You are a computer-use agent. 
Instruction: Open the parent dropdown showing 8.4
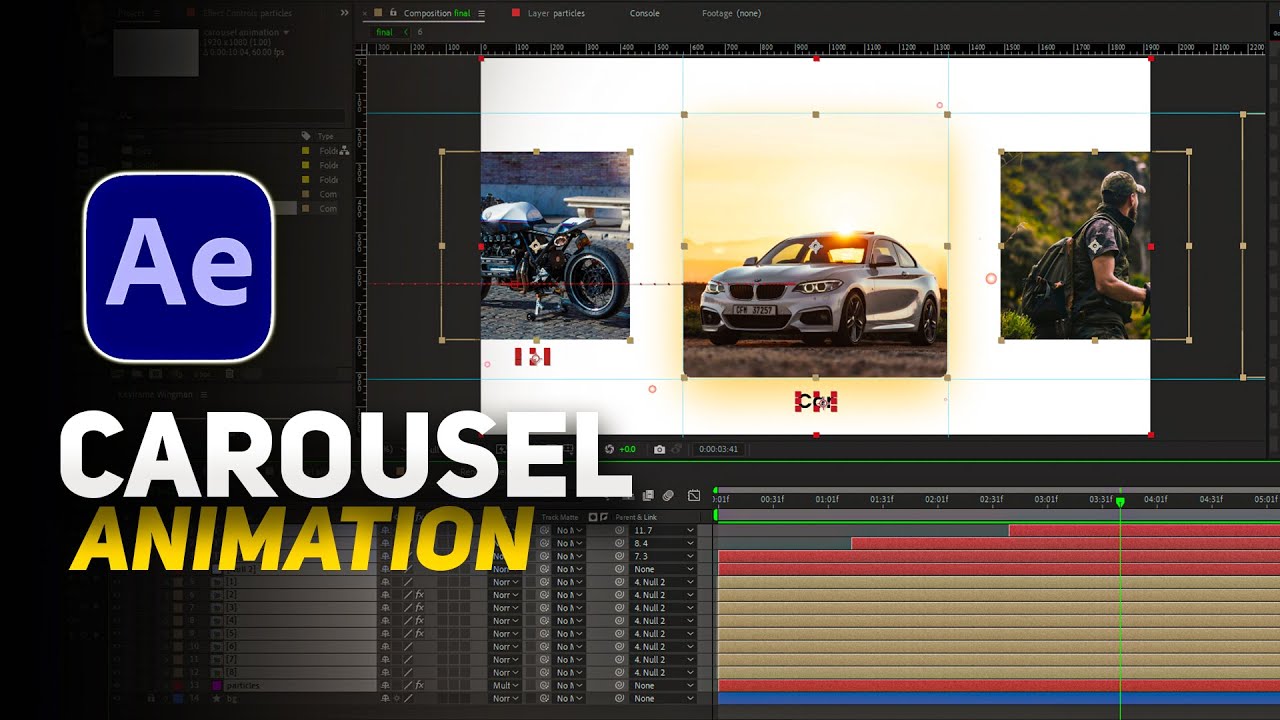click(x=663, y=543)
